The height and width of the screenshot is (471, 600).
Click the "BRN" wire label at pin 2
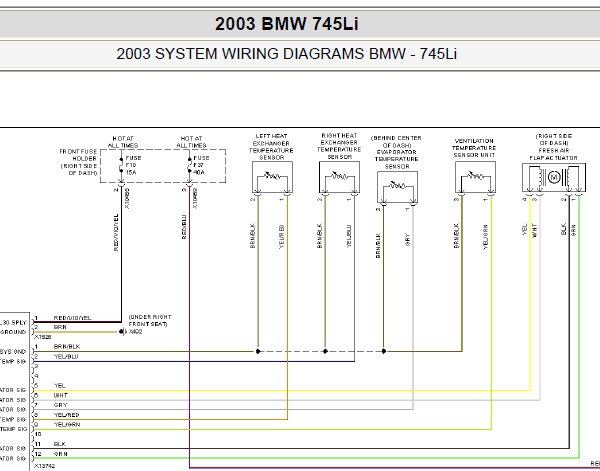(60, 328)
